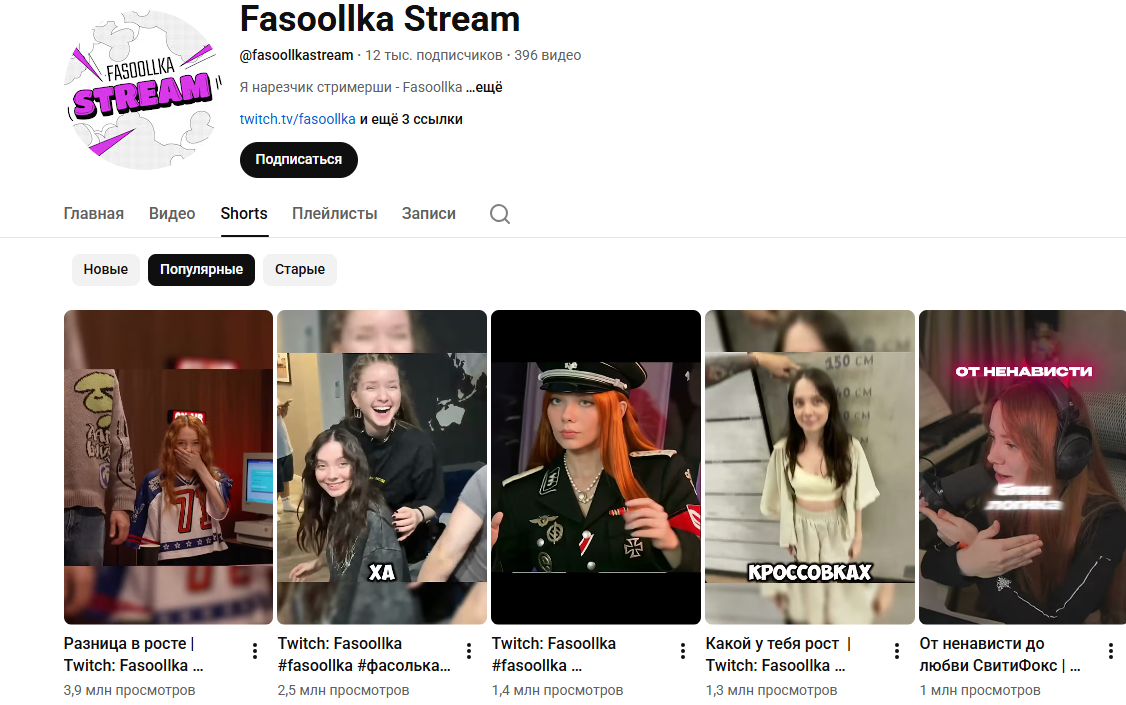Expand 'и ещё 3 ссылки' links list
This screenshot has width=1126, height=705.
point(411,119)
